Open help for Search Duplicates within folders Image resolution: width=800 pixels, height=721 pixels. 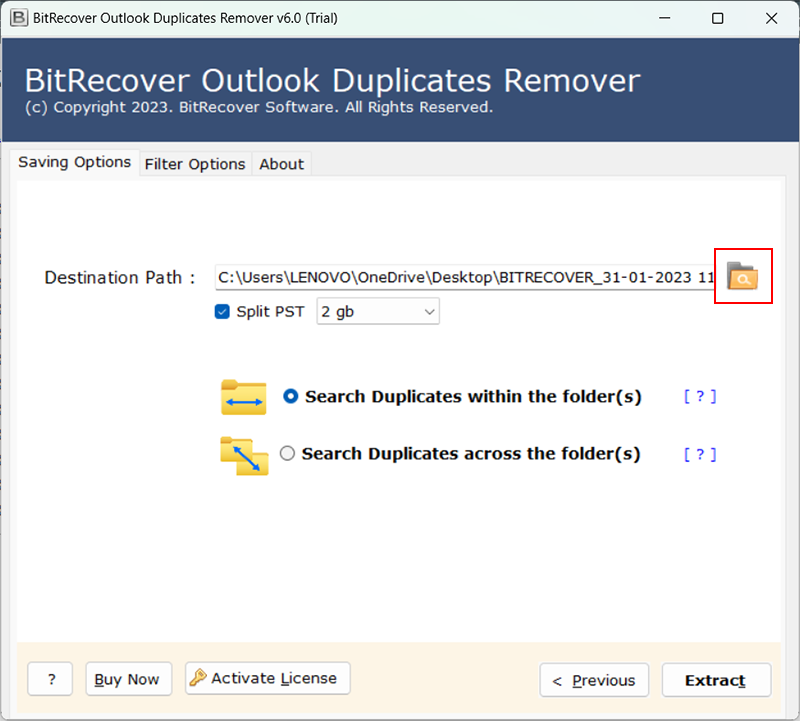pyautogui.click(x=700, y=397)
